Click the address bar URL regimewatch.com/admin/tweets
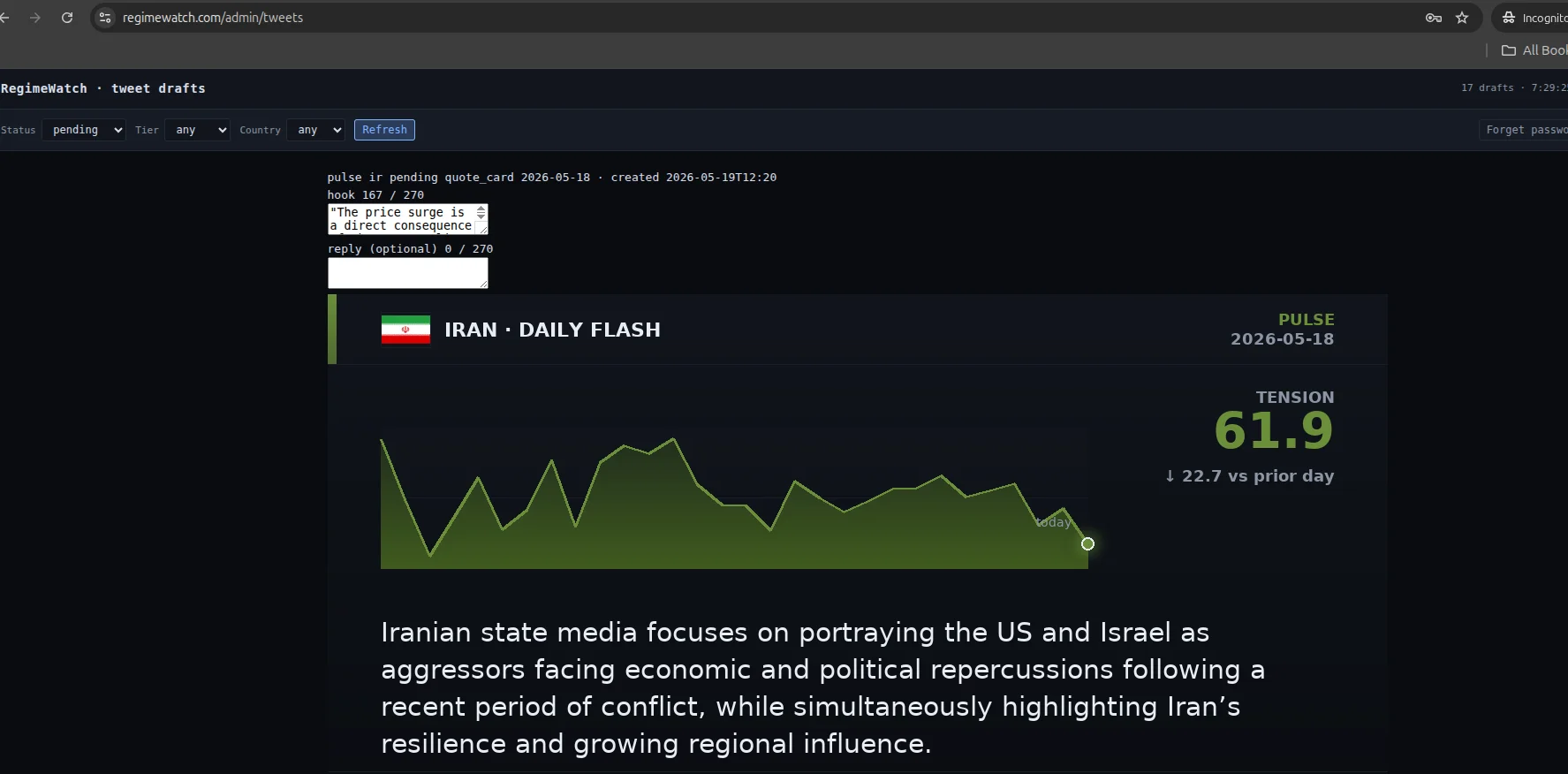 coord(213,18)
